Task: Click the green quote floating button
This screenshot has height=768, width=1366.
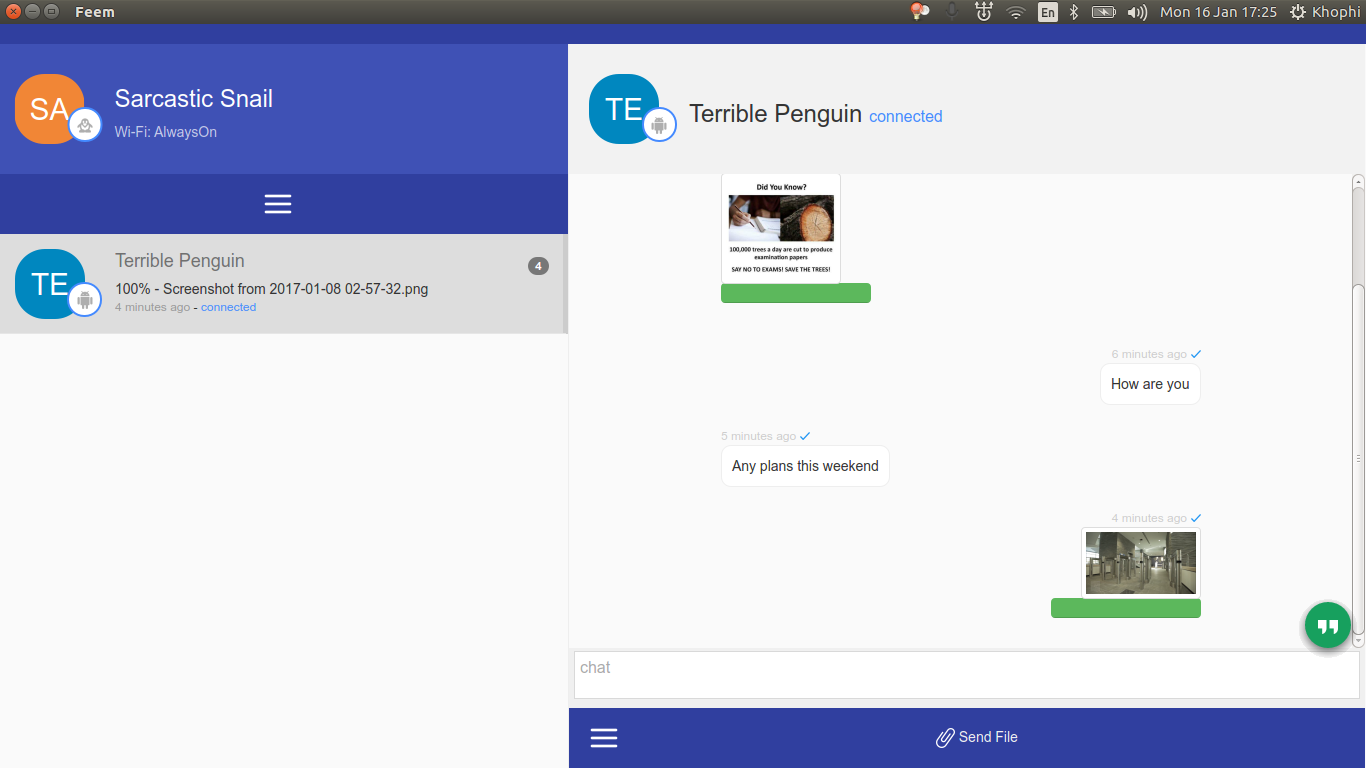Action: click(1327, 626)
